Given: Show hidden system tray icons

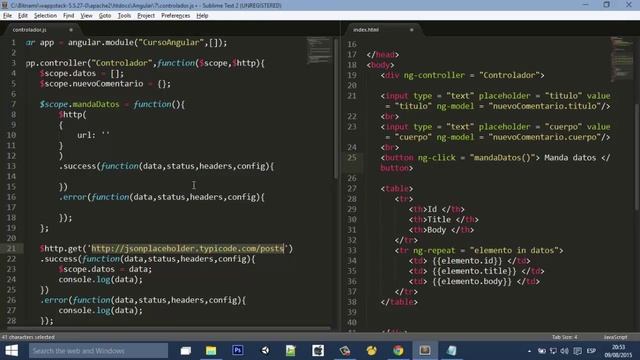Looking at the screenshot, I should click(x=529, y=351).
